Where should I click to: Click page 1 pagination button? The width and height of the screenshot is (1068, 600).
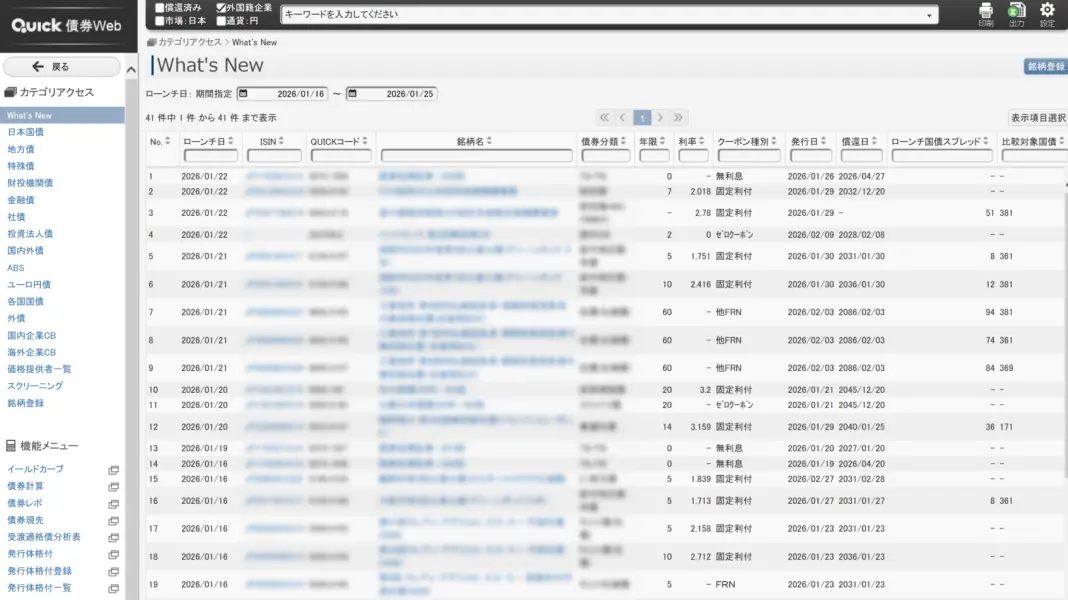pyautogui.click(x=642, y=118)
